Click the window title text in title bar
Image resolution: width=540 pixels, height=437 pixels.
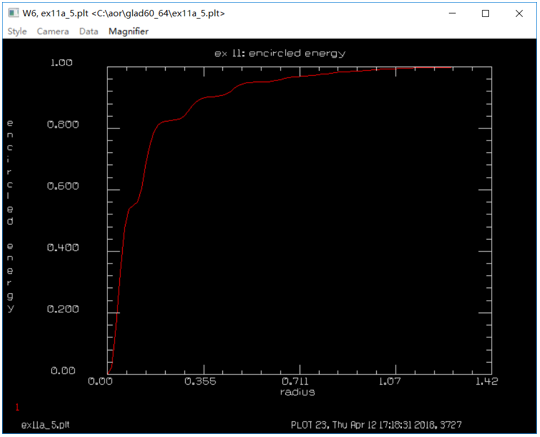click(124, 13)
